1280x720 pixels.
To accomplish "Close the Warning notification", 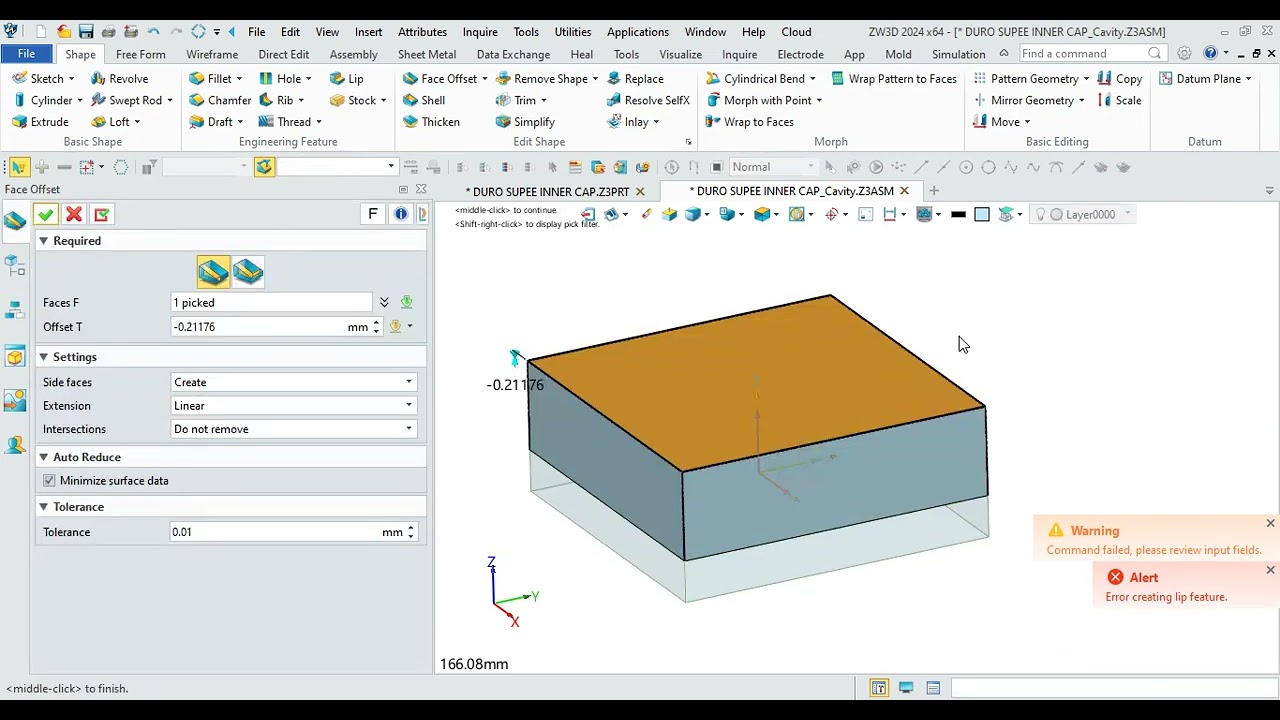I will tap(1270, 523).
